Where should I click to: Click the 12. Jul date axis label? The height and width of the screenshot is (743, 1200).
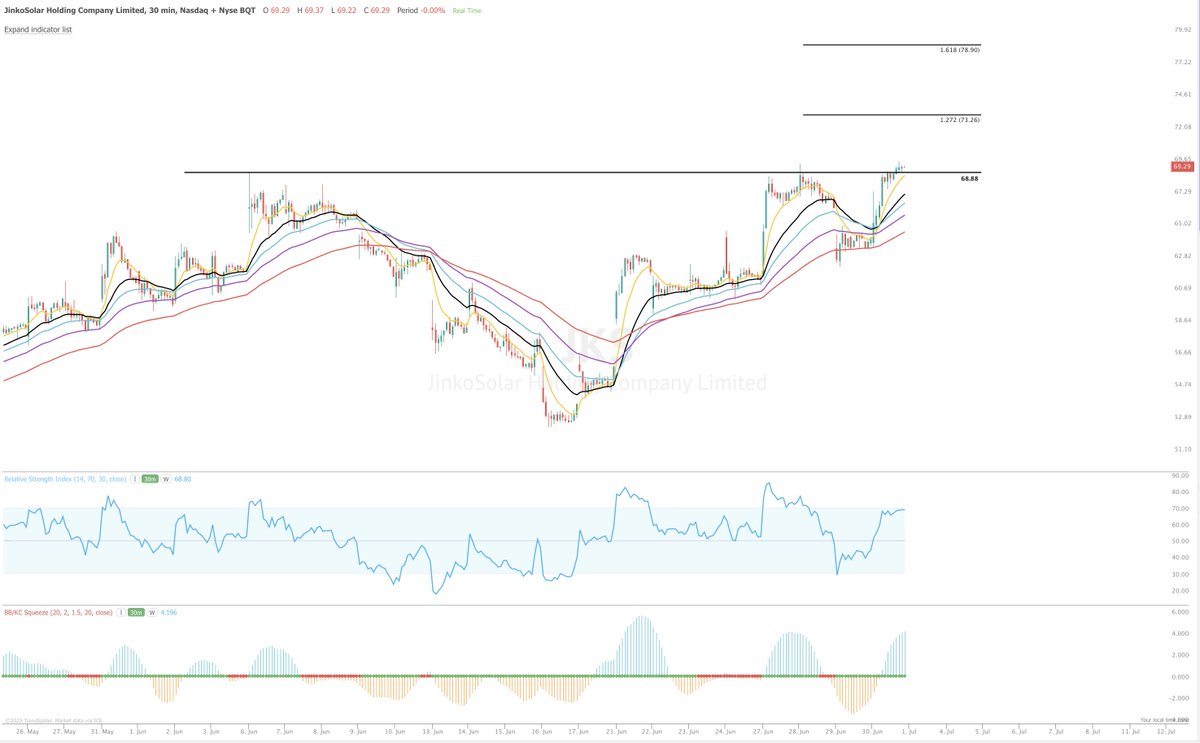coord(1168,731)
